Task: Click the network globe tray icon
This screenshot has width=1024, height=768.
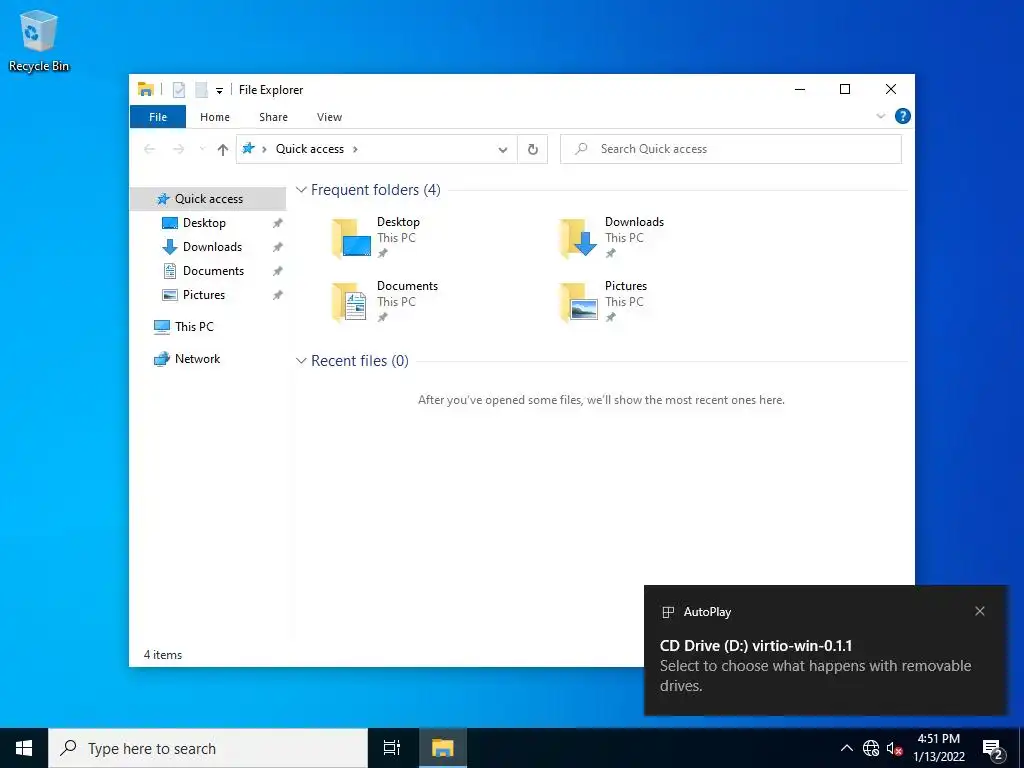Action: [x=871, y=748]
